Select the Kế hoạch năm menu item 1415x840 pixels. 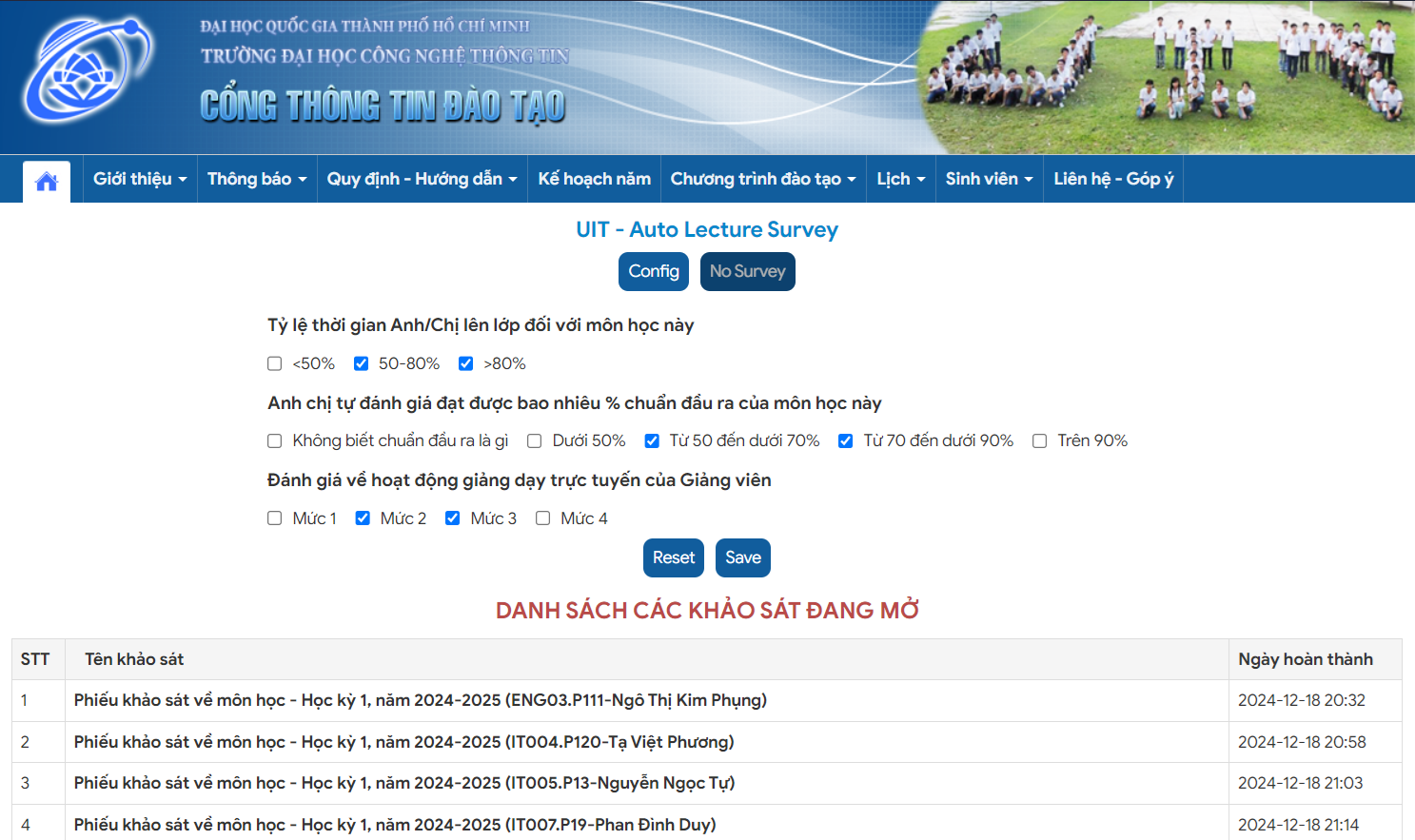pyautogui.click(x=595, y=179)
